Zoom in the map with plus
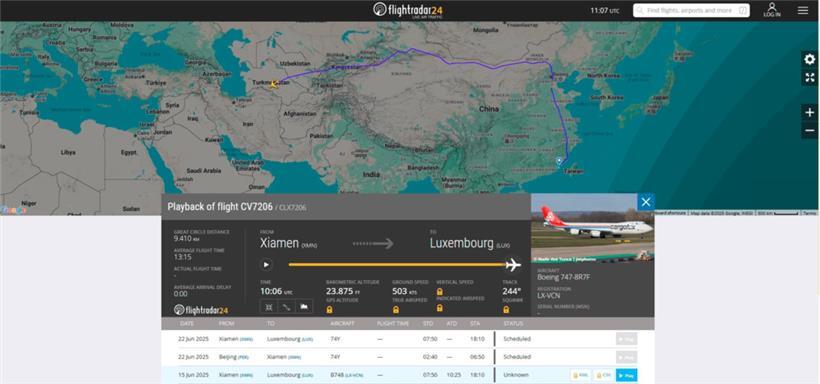 (x=810, y=112)
